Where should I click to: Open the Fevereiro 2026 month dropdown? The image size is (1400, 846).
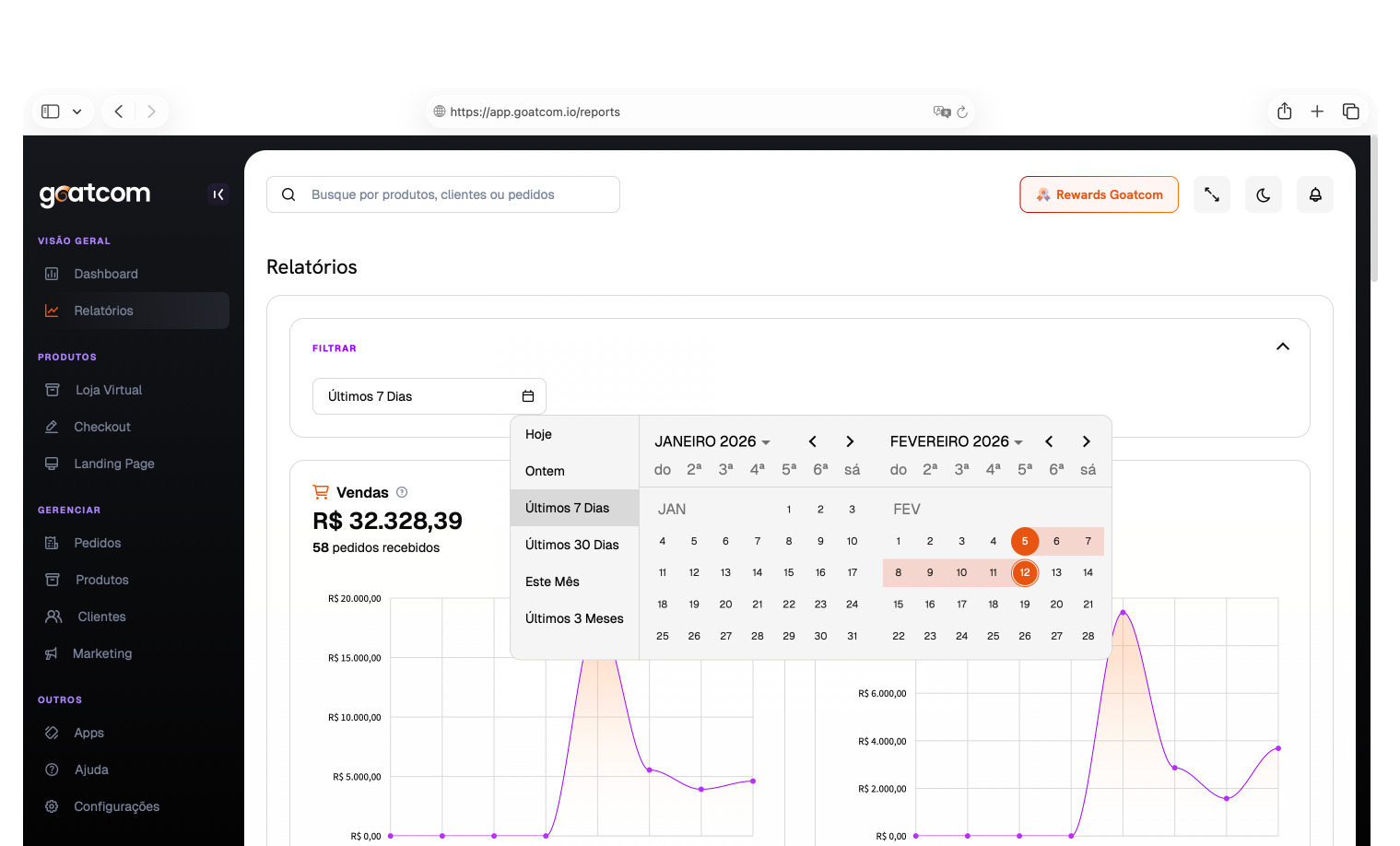(x=956, y=441)
